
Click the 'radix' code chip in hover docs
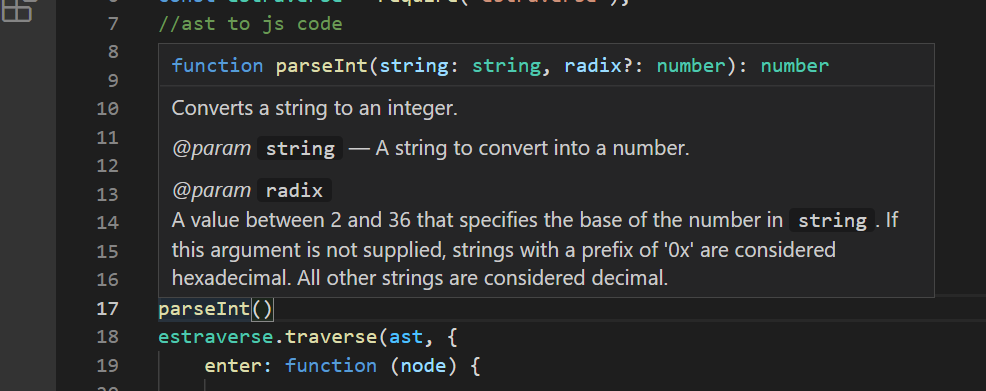[294, 190]
